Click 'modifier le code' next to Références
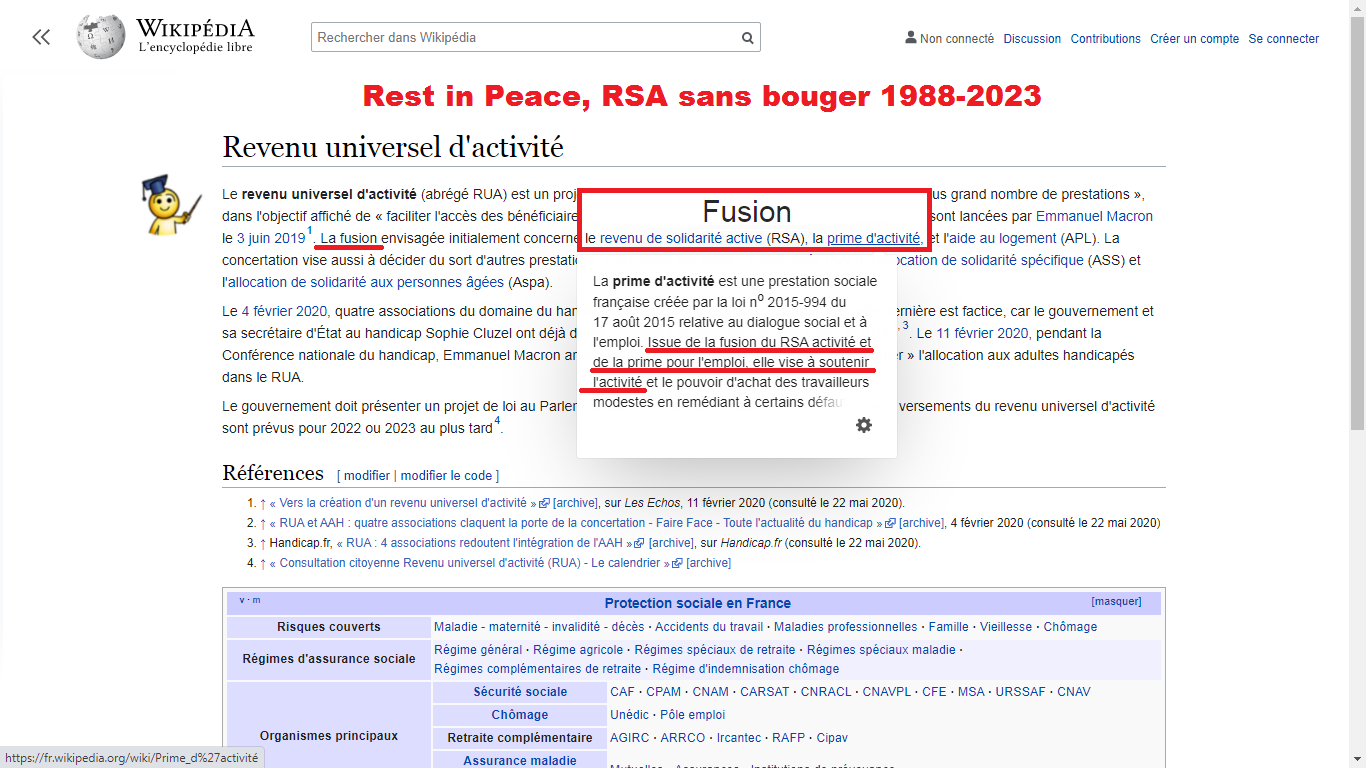 coord(447,475)
